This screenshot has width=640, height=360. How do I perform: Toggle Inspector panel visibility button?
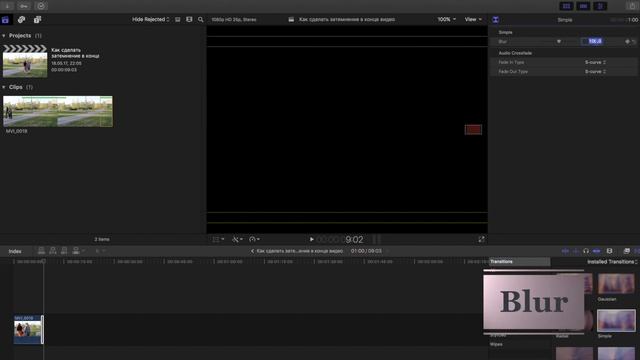(x=600, y=6)
